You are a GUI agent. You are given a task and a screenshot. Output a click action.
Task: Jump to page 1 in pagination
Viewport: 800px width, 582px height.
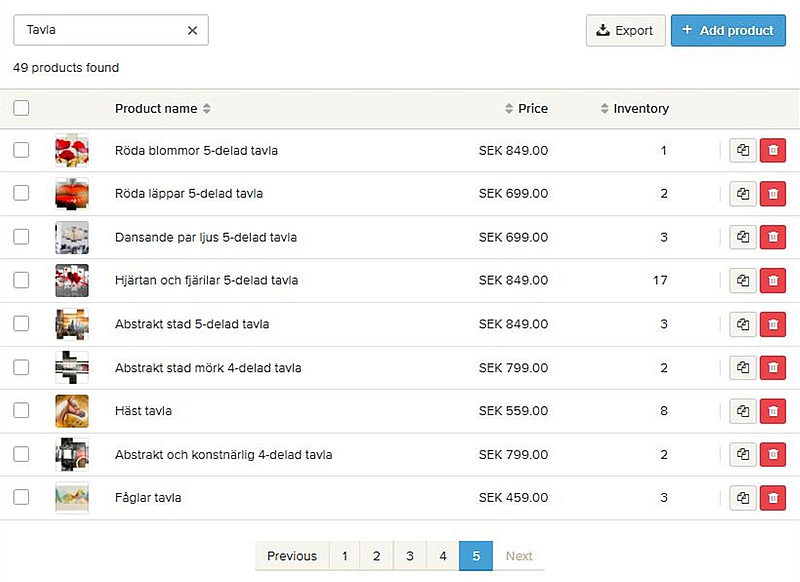(x=344, y=556)
